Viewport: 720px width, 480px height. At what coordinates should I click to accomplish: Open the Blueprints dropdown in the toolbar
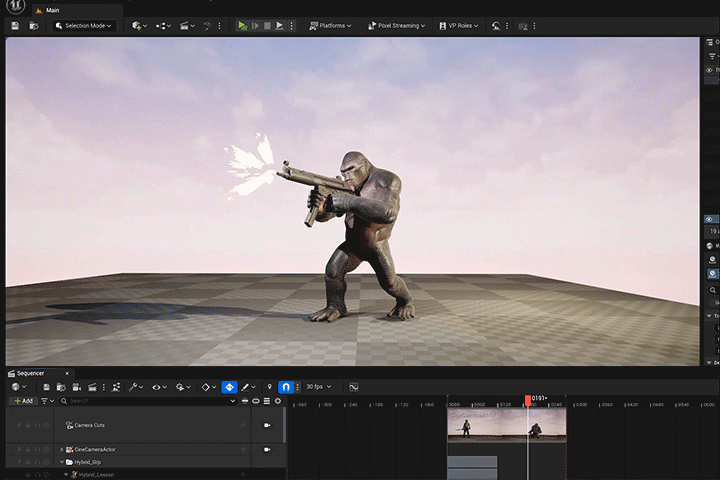pos(163,26)
